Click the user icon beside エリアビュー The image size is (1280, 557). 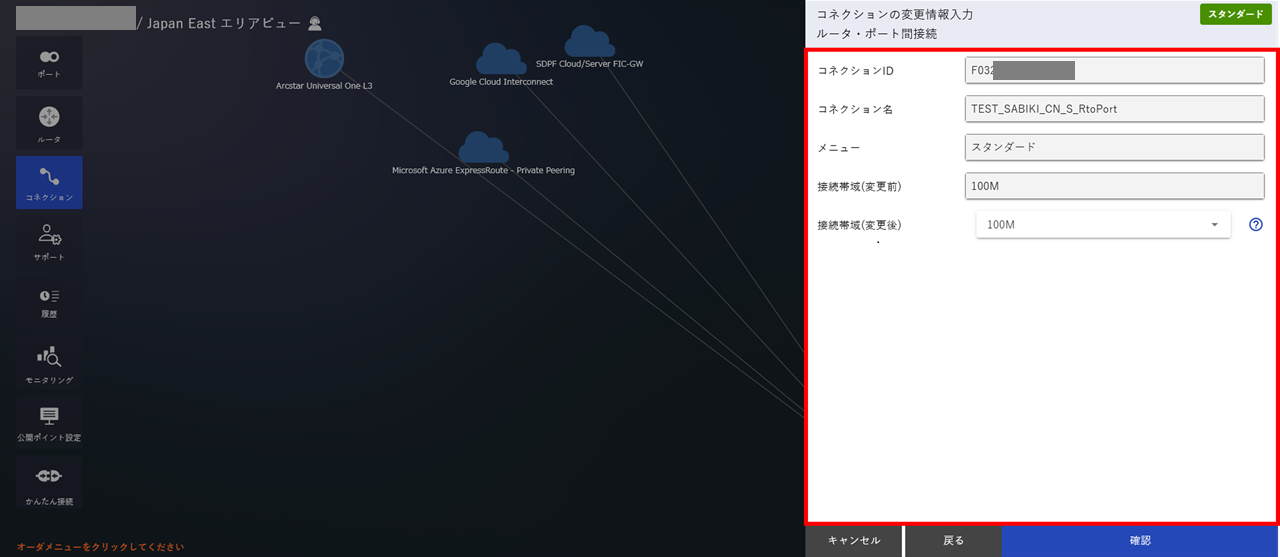tap(315, 23)
